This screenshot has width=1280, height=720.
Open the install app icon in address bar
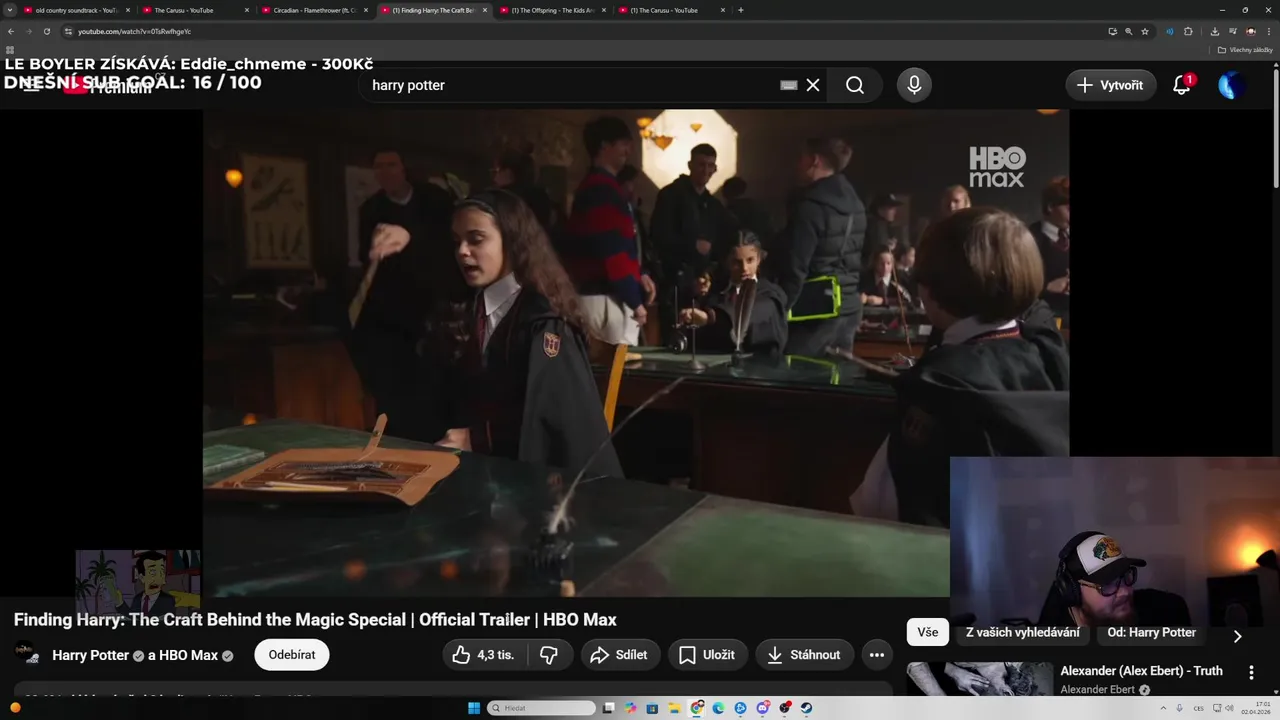pyautogui.click(x=1112, y=31)
